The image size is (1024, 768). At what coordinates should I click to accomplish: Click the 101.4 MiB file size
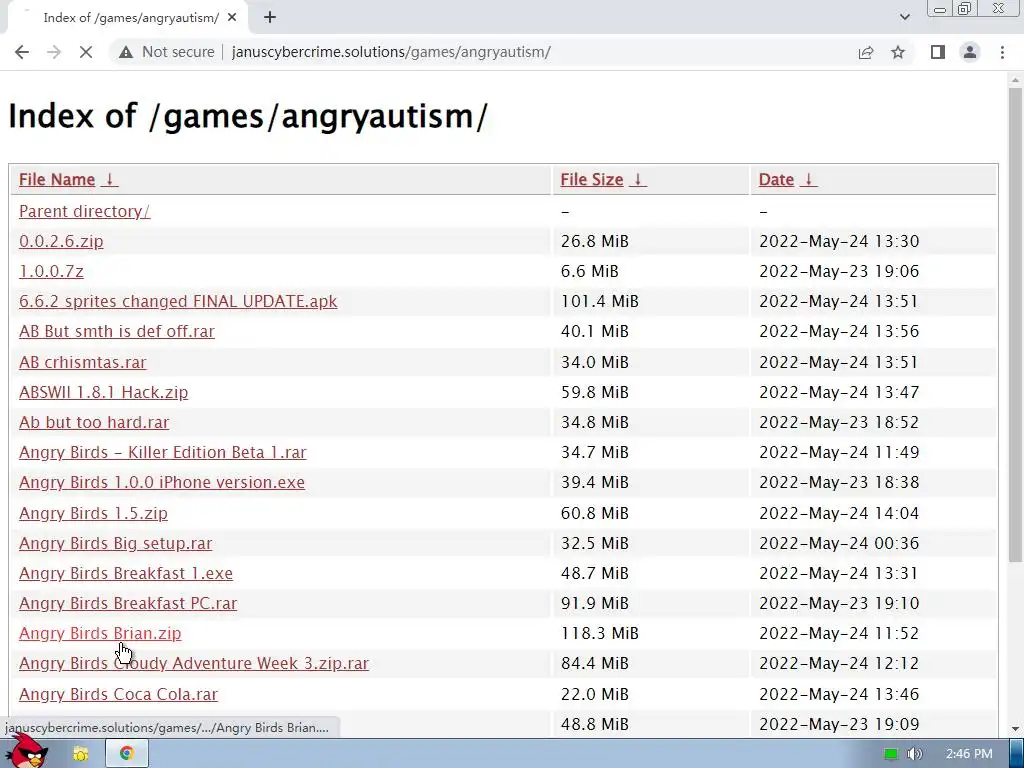tap(600, 301)
